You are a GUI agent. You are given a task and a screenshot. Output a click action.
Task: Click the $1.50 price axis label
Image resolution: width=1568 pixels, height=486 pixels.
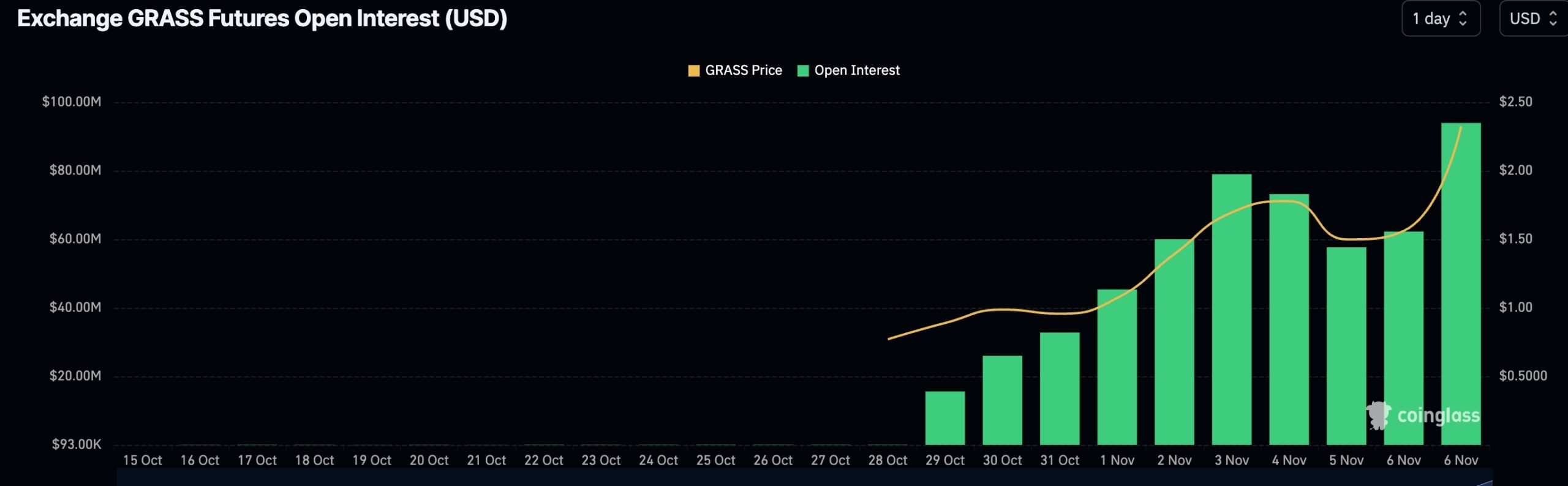pos(1515,239)
